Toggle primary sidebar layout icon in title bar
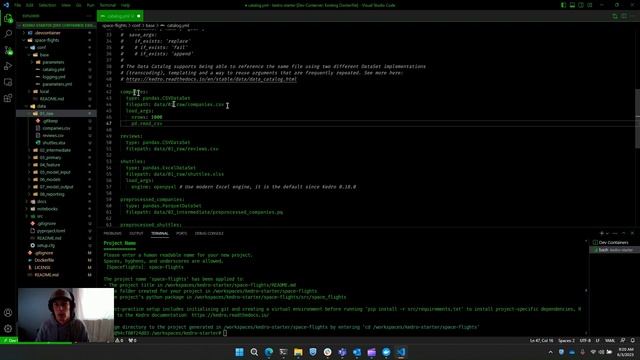This screenshot has height=360, width=640. click(x=563, y=5)
